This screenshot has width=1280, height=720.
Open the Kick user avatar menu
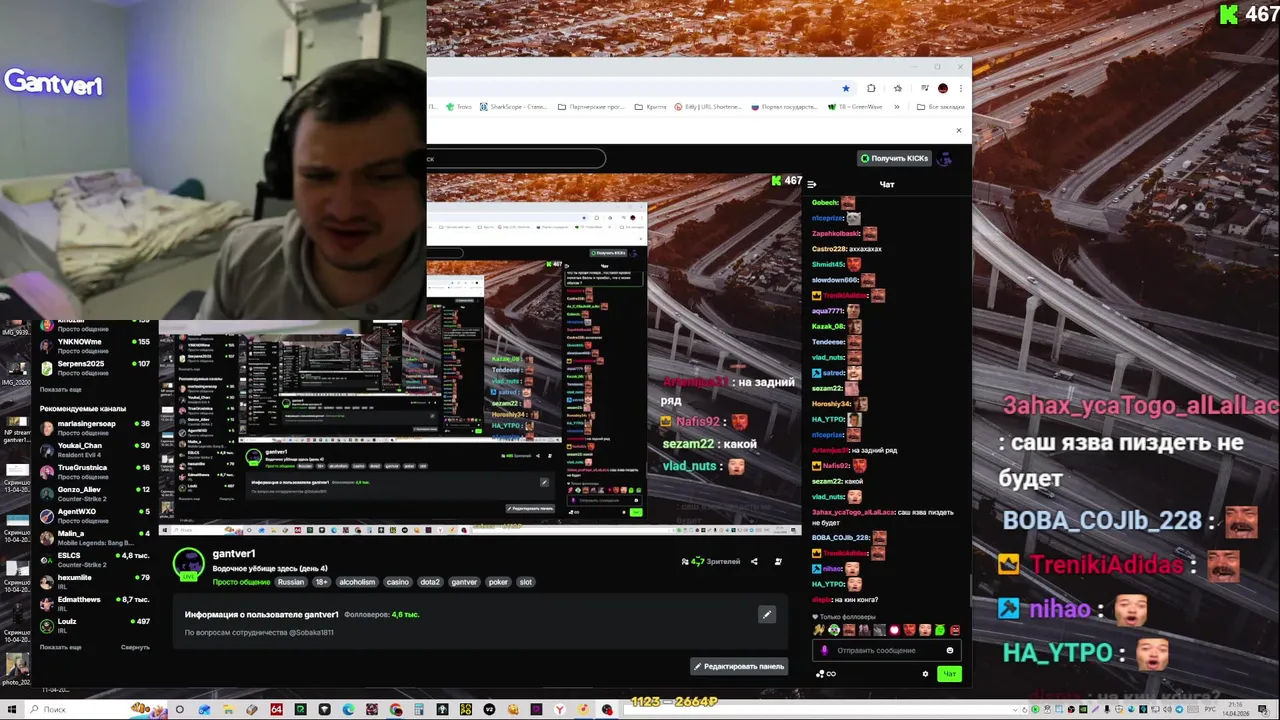pyautogui.click(x=945, y=158)
